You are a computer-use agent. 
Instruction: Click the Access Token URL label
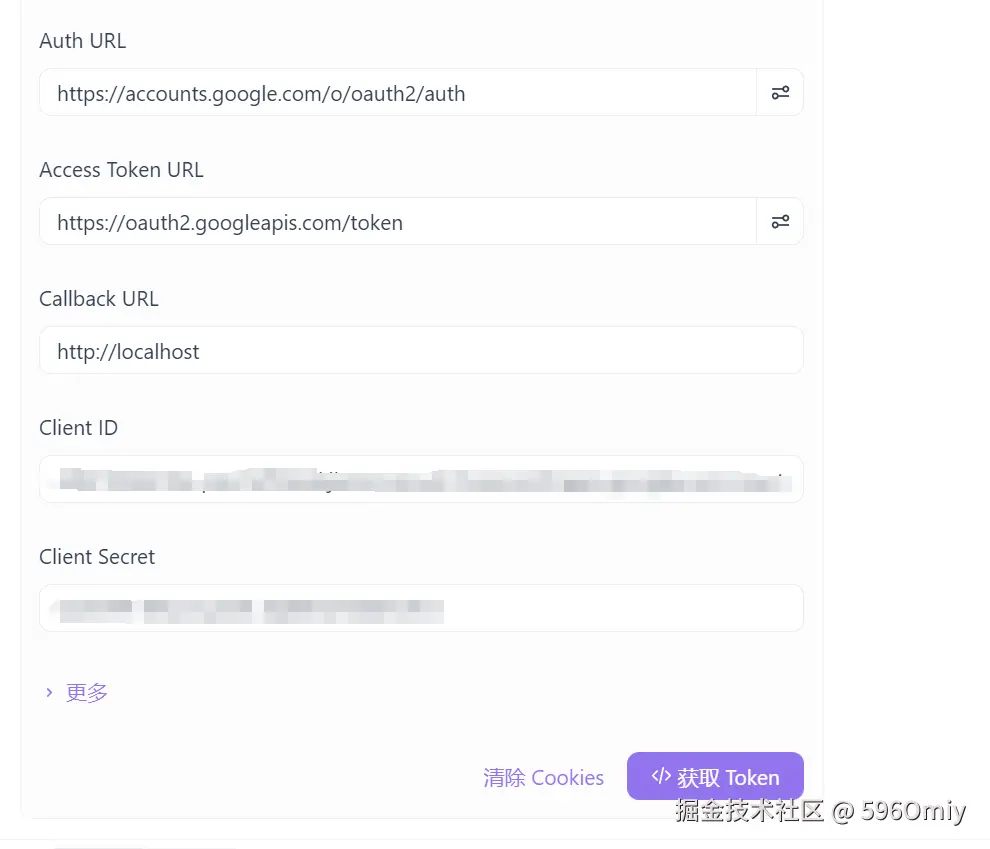[121, 170]
